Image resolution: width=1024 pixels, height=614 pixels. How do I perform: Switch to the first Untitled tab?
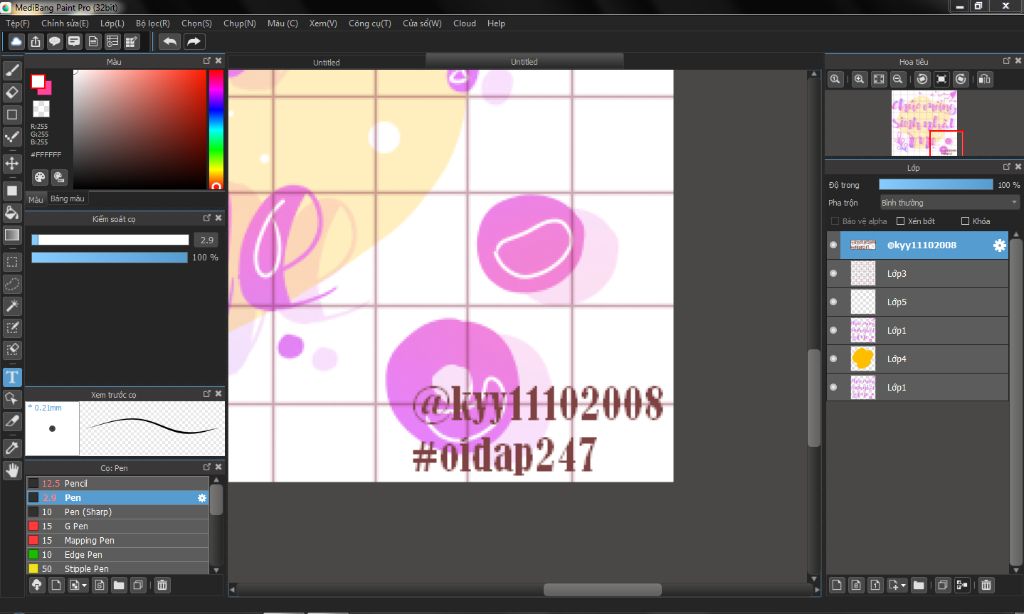coord(327,62)
